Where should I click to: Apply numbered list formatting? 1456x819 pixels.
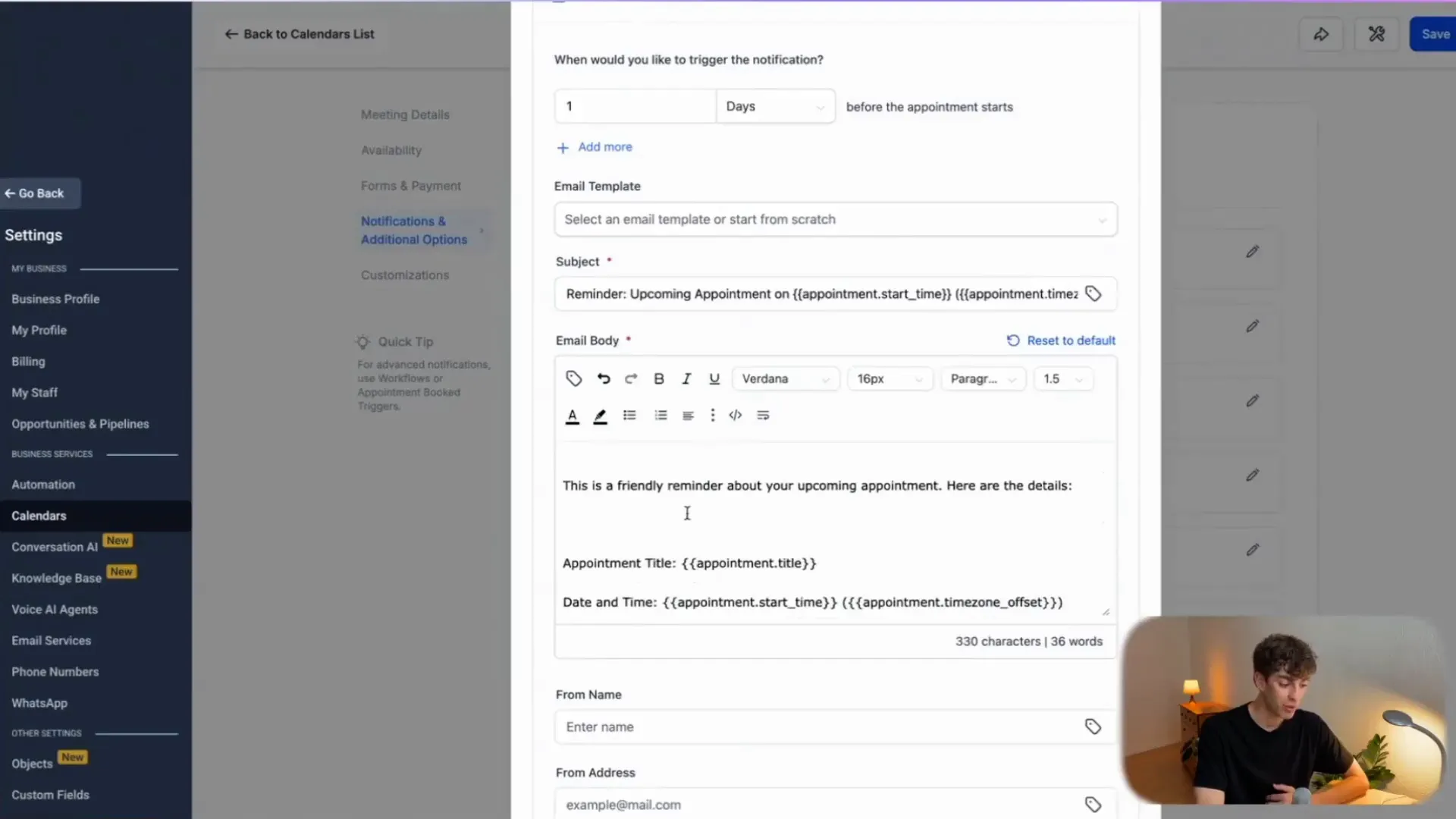tap(661, 415)
